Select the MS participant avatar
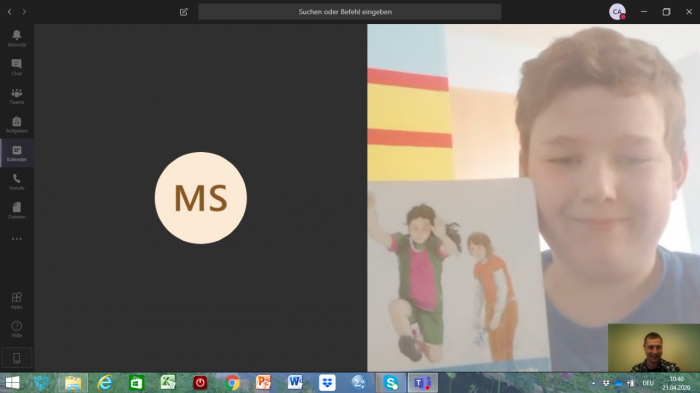The image size is (700, 393). click(201, 198)
